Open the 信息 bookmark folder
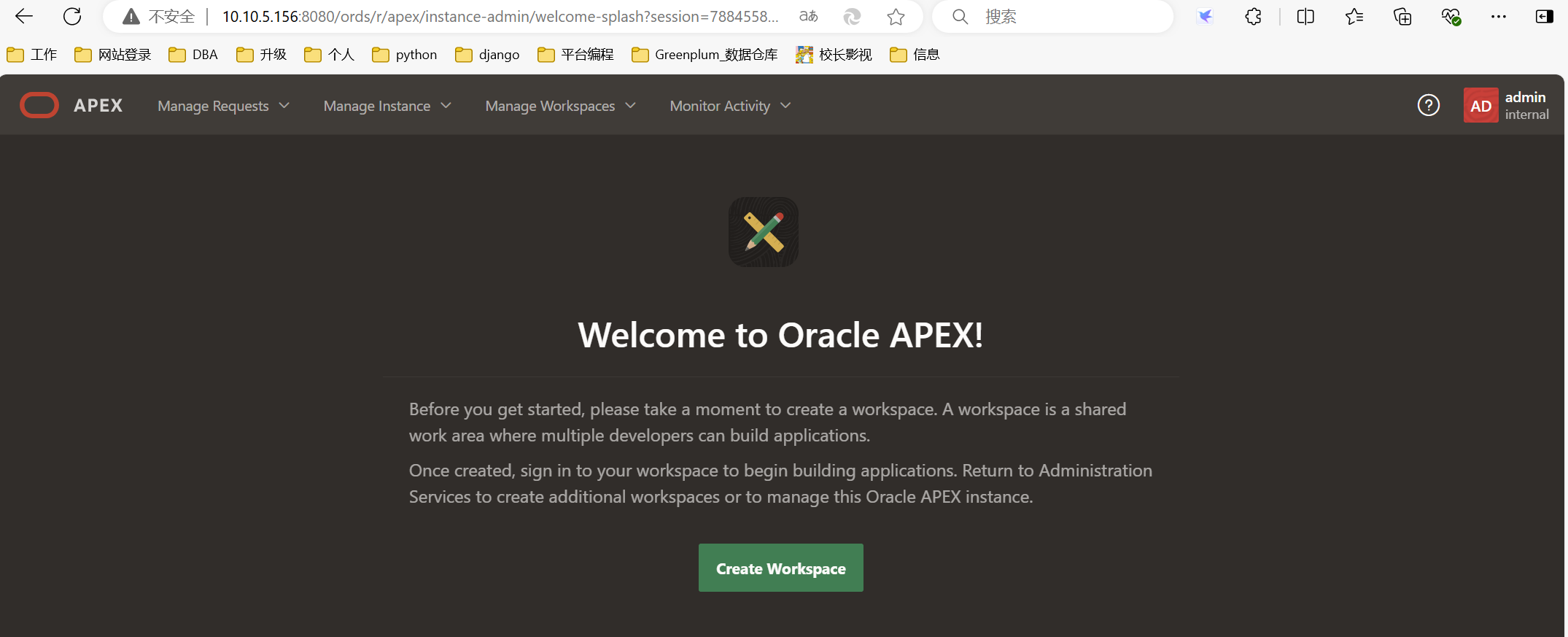Screen dimensions: 1568x637 tap(915, 55)
